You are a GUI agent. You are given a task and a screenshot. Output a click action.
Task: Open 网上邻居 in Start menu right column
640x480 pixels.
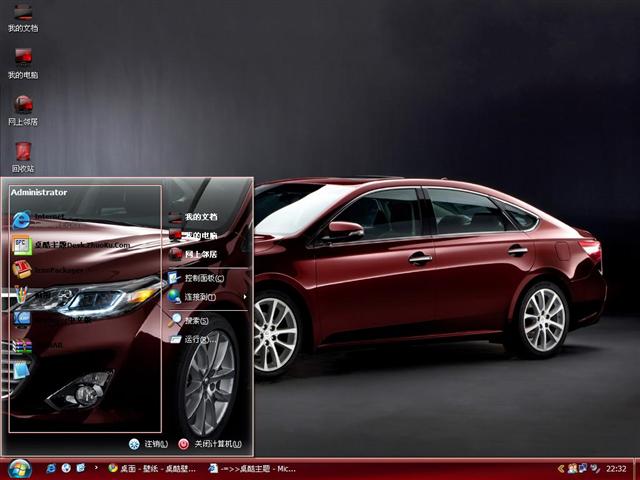pyautogui.click(x=193, y=254)
